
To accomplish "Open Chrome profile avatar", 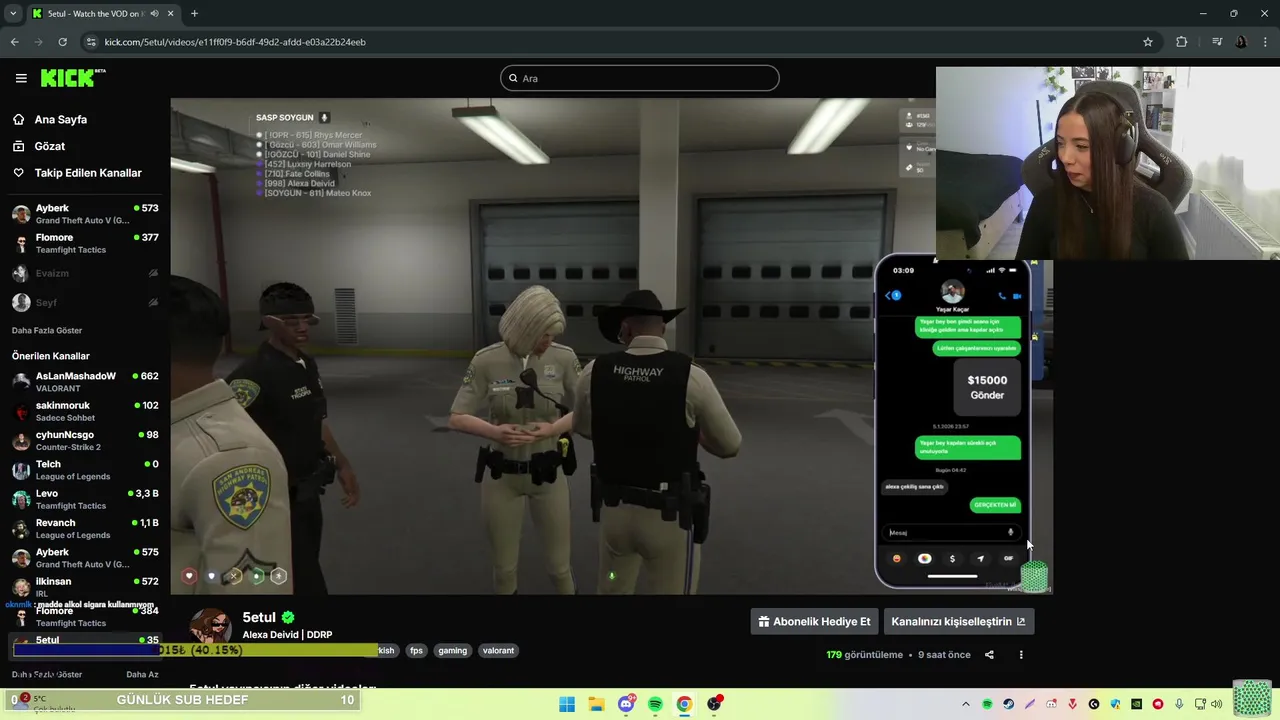I will pyautogui.click(x=1241, y=42).
